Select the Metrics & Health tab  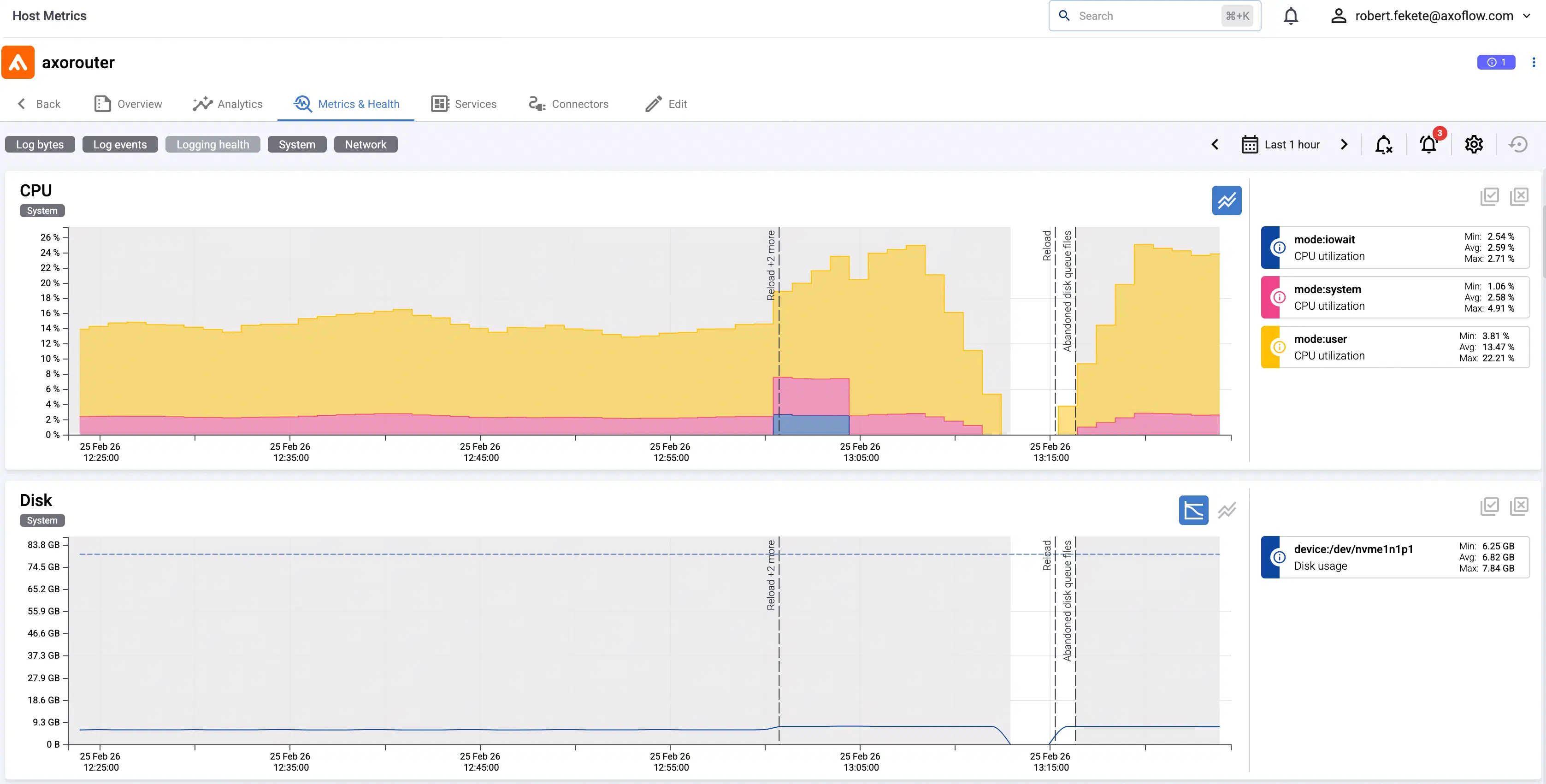point(346,104)
